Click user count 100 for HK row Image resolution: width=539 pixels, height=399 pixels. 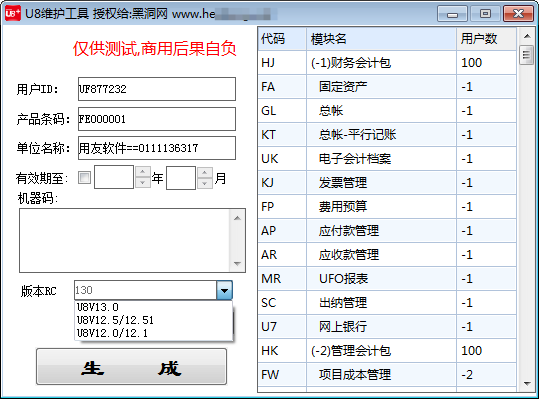tap(486, 351)
